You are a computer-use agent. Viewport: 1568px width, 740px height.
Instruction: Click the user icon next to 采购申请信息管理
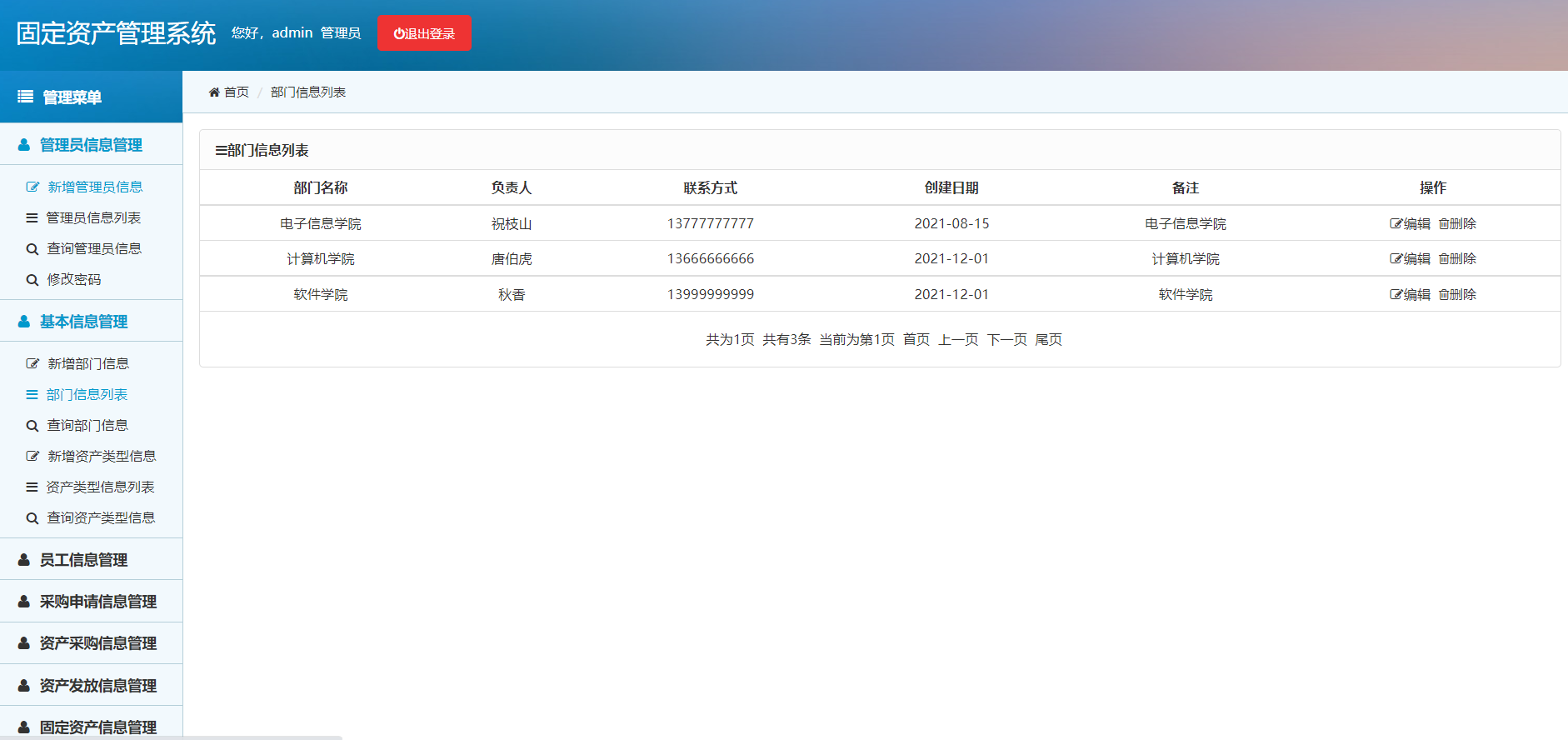point(24,602)
